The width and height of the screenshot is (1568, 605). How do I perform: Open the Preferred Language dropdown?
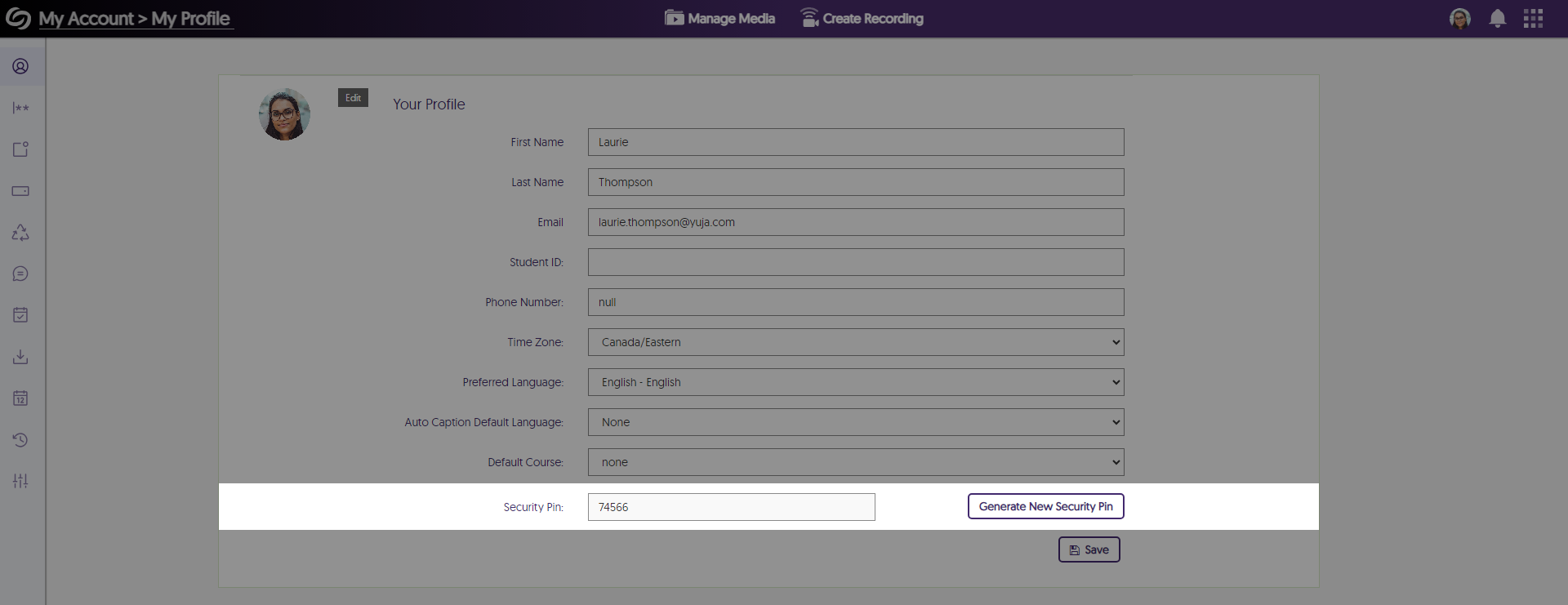[855, 382]
